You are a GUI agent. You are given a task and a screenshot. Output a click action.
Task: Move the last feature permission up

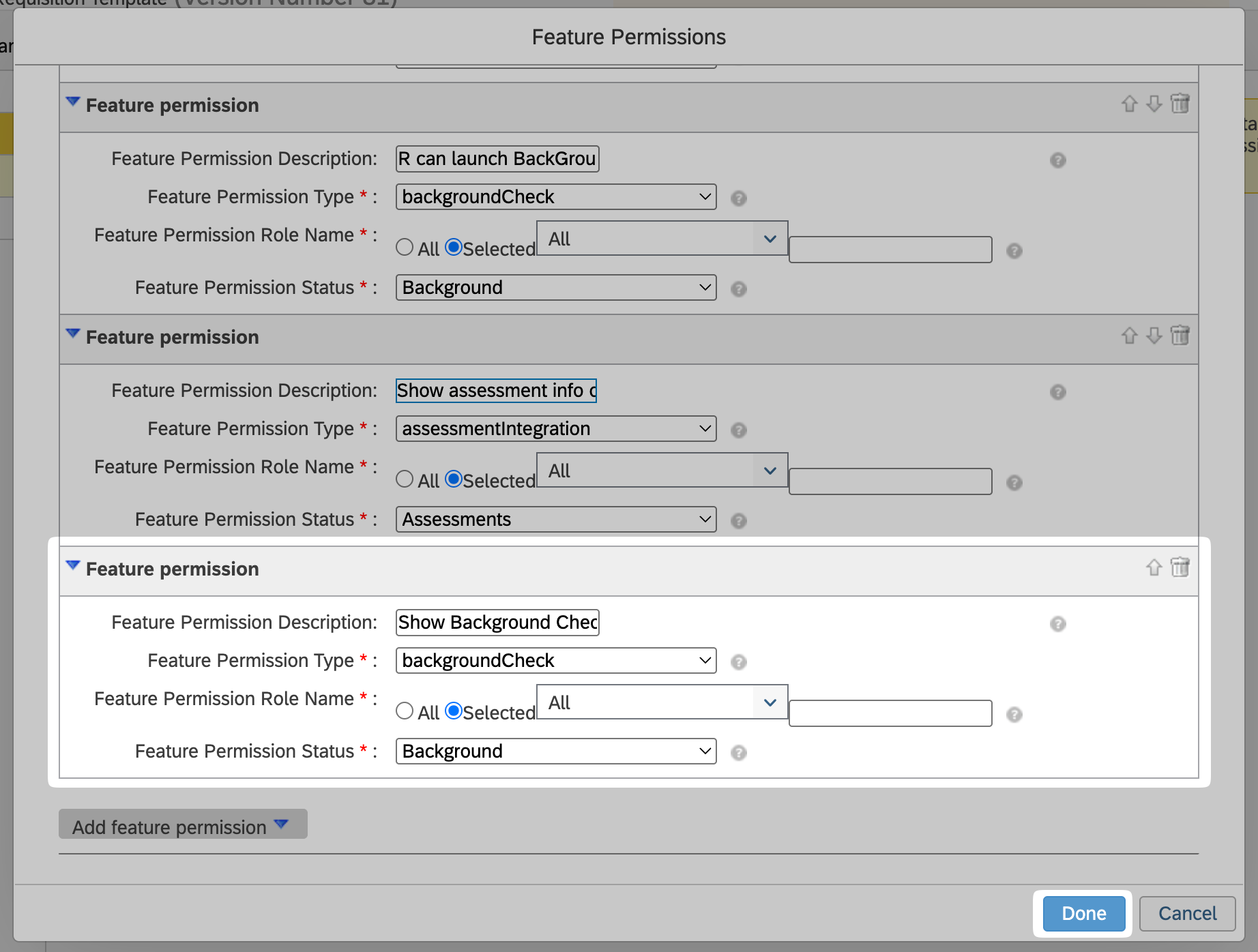pos(1154,567)
